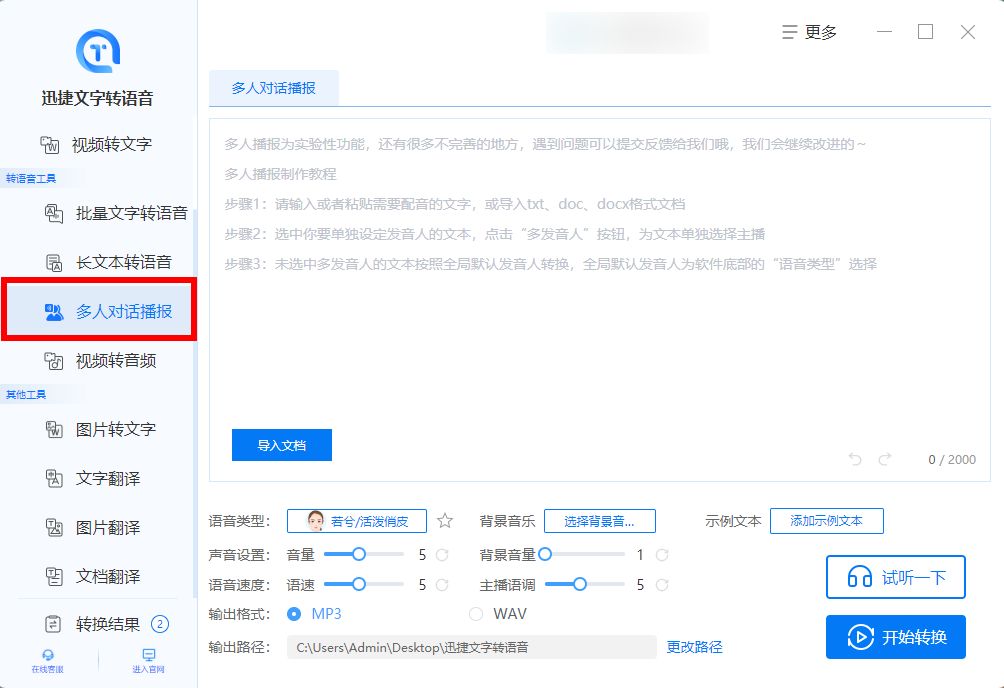Switch to the 多人对话播报 tab

coord(273,88)
